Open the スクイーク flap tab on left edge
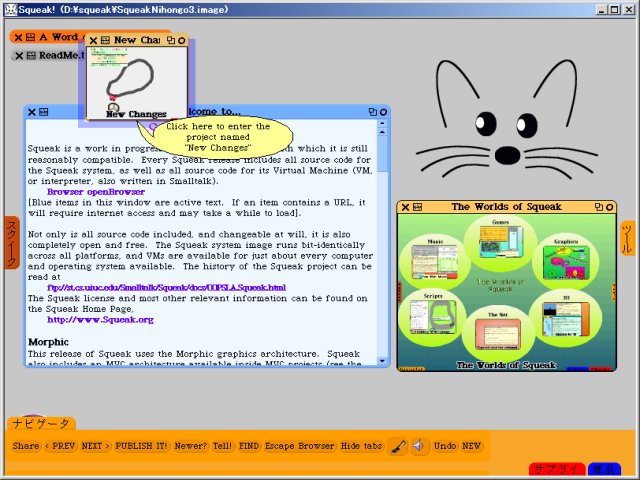 point(12,243)
